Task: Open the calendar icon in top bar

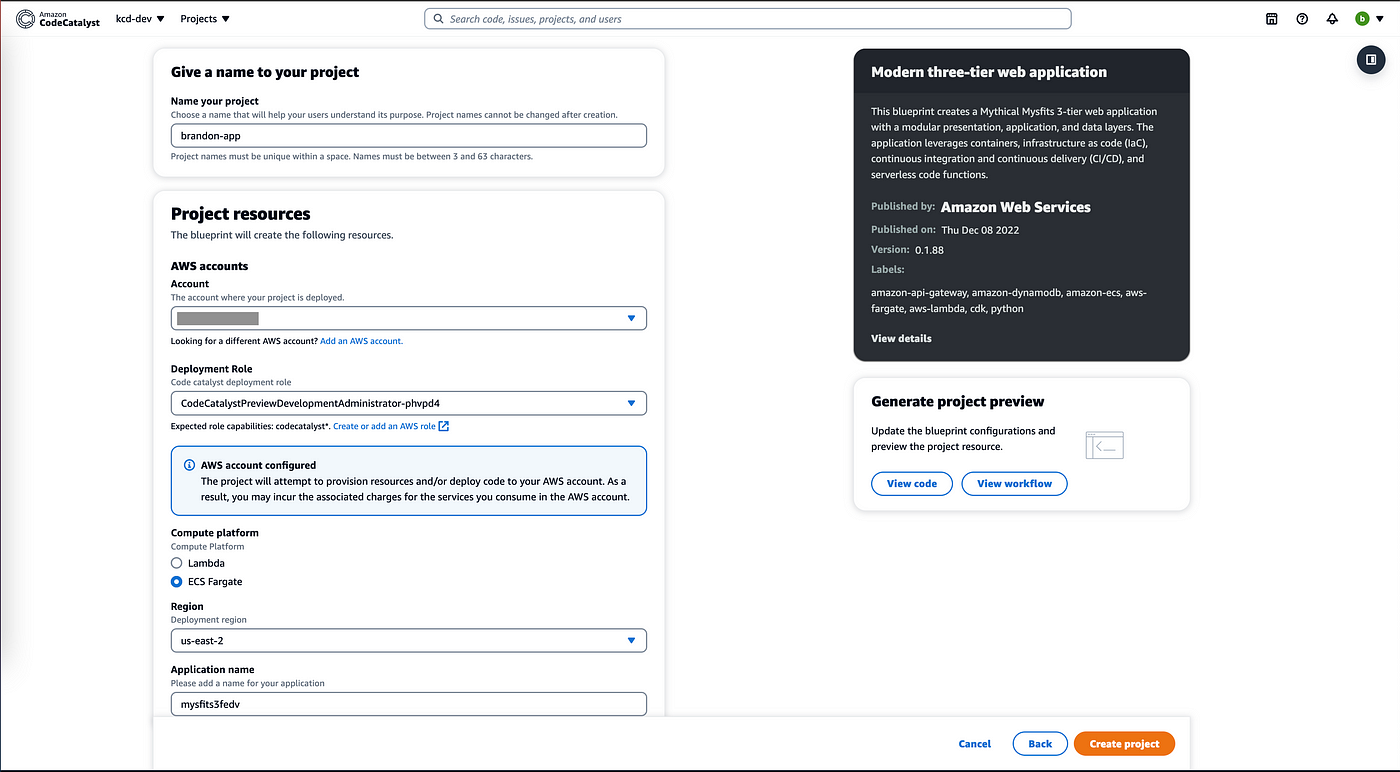Action: point(1272,19)
